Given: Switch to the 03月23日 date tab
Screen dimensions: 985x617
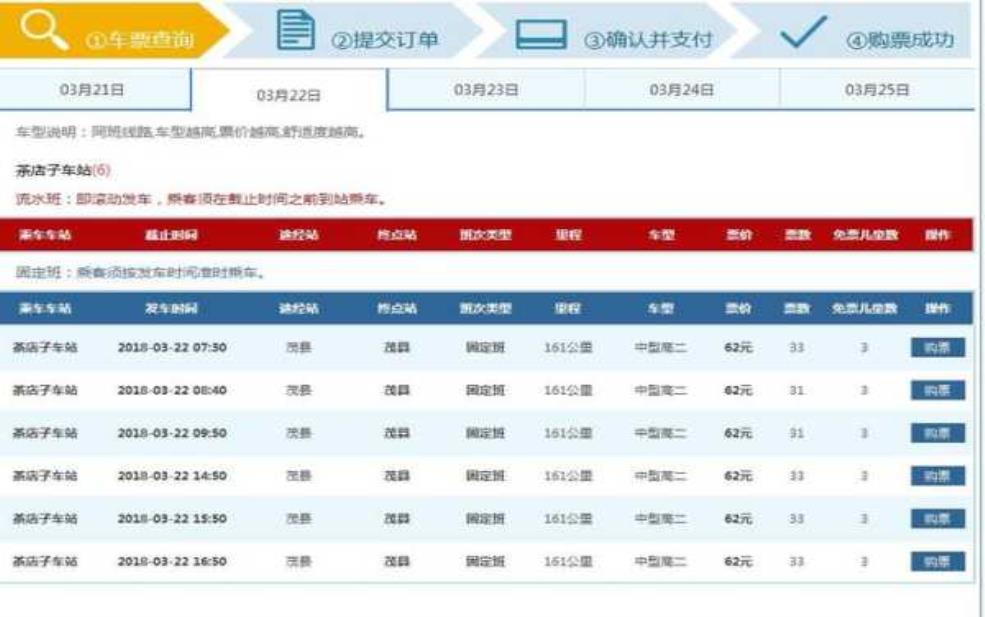Looking at the screenshot, I should 486,90.
